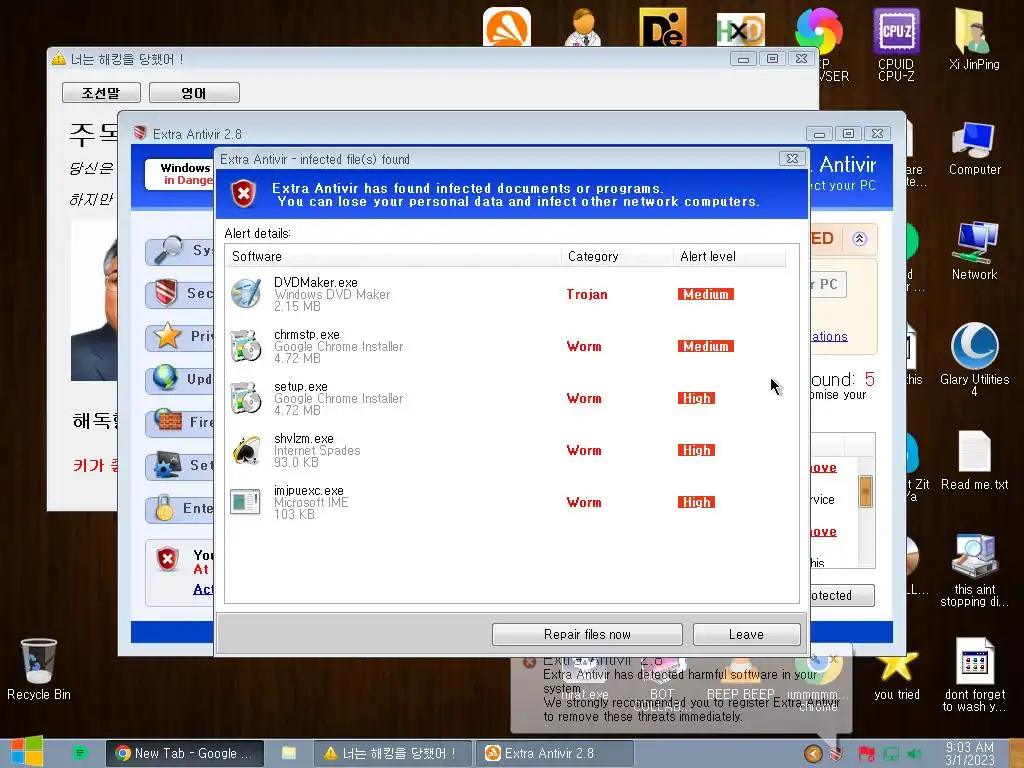Switch to 너는 해킹을 당했어 taskbar item
This screenshot has height=768, width=1024.
pyautogui.click(x=393, y=753)
